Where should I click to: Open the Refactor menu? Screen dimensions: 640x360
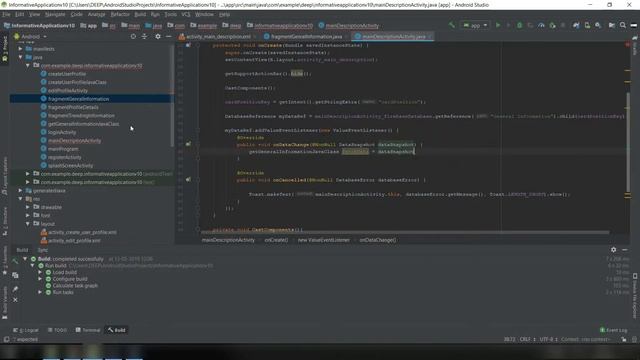[120, 14]
